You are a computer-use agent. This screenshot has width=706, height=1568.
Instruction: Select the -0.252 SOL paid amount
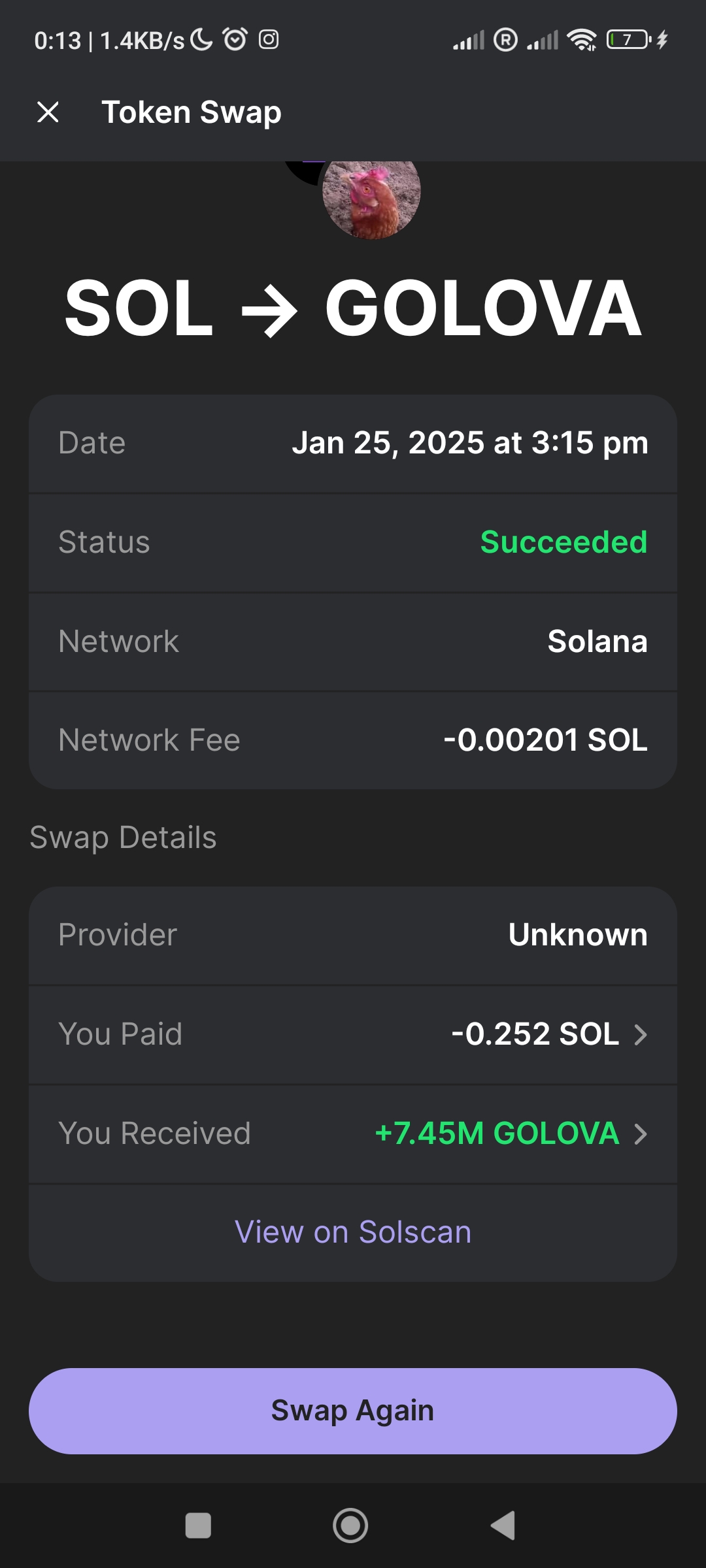tap(535, 1034)
